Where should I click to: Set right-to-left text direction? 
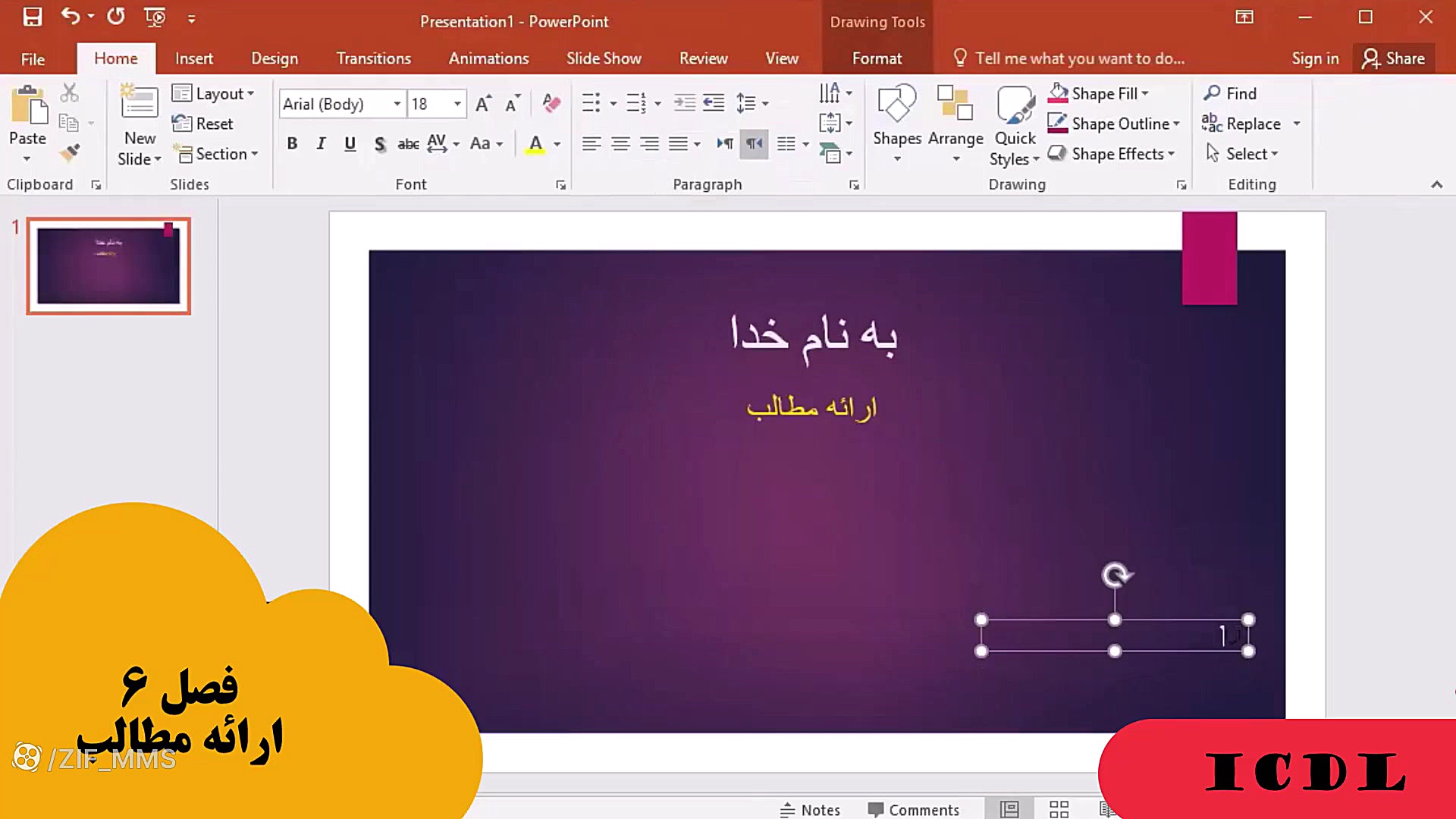(755, 143)
